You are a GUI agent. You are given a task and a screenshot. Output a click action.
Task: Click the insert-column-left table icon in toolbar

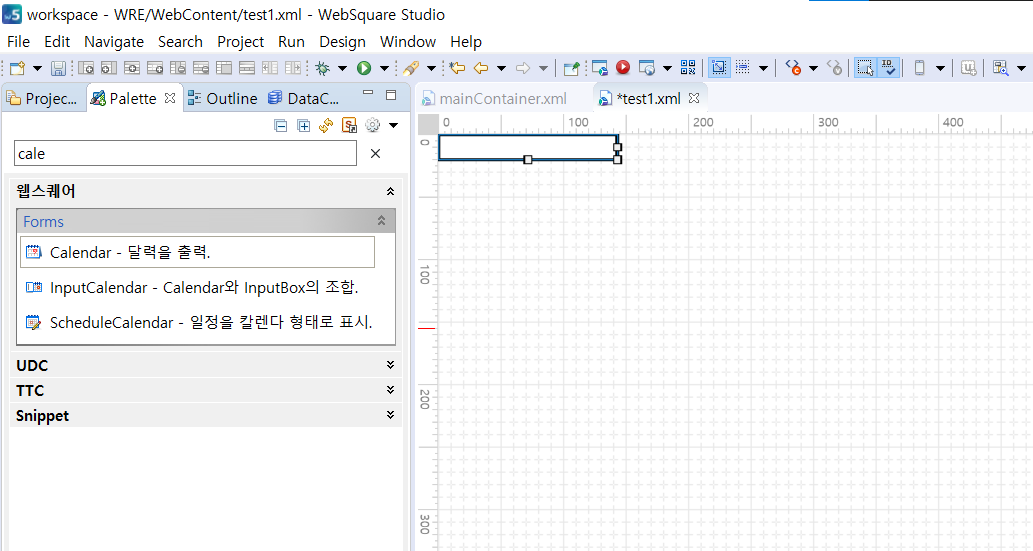pyautogui.click(x=86, y=68)
